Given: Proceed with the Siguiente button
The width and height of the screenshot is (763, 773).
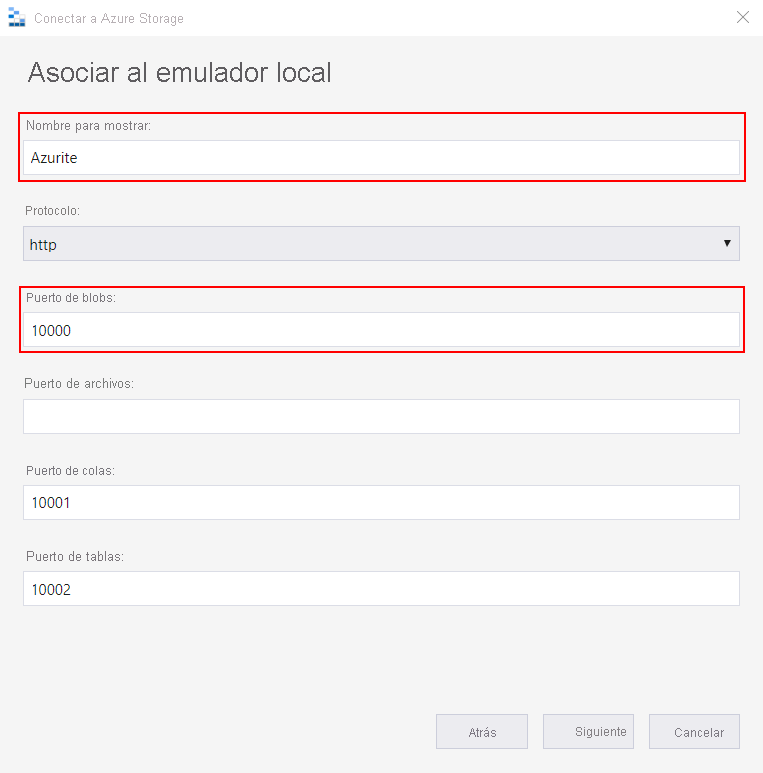Looking at the screenshot, I should [x=588, y=732].
